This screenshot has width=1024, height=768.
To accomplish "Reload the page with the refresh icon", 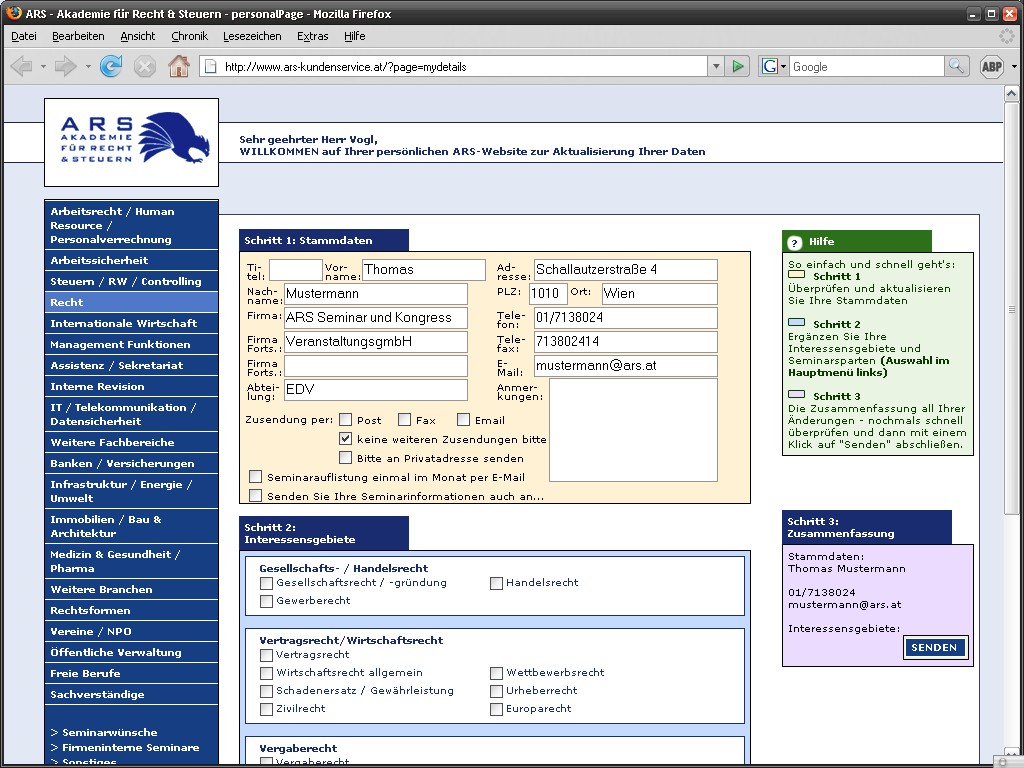I will click(111, 67).
